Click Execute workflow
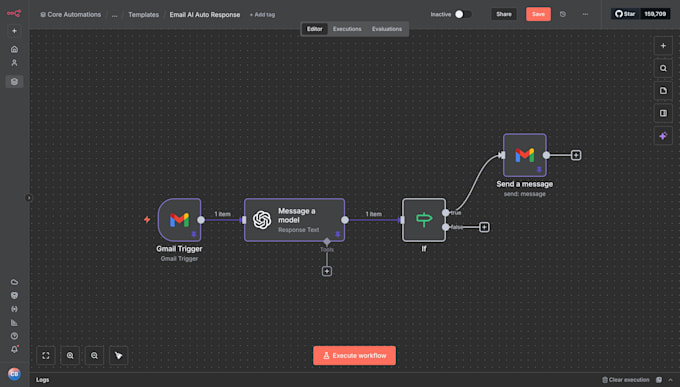 click(354, 355)
